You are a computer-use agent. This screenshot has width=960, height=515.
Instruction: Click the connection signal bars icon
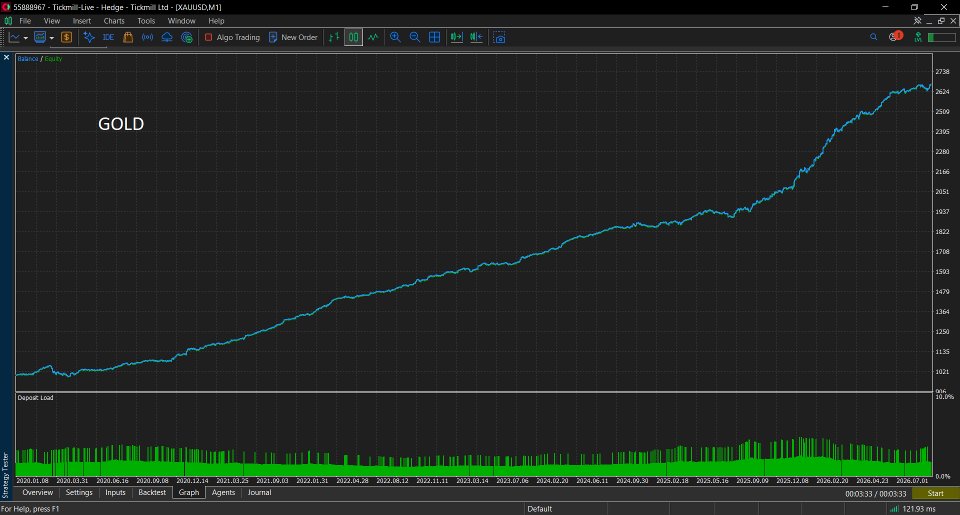(x=894, y=509)
